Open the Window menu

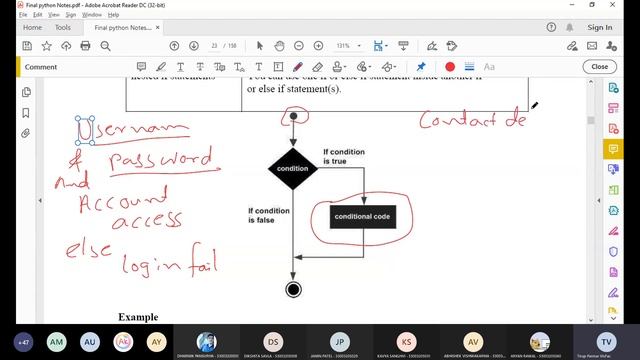(x=91, y=15)
